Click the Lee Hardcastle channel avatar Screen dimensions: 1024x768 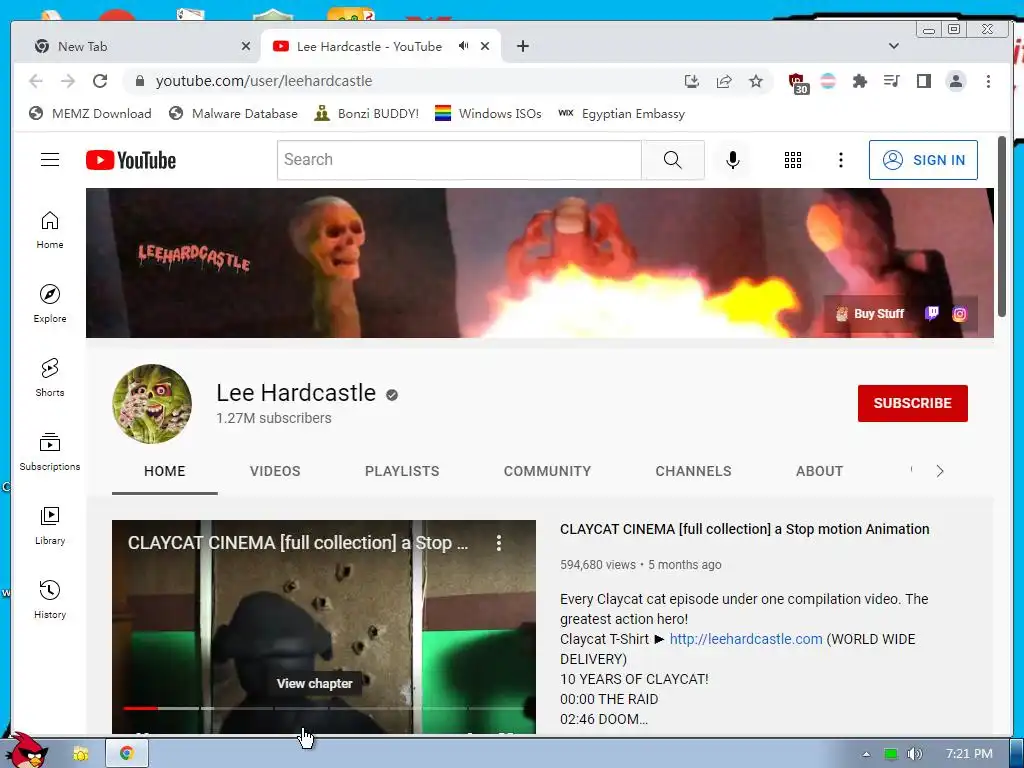tap(152, 404)
